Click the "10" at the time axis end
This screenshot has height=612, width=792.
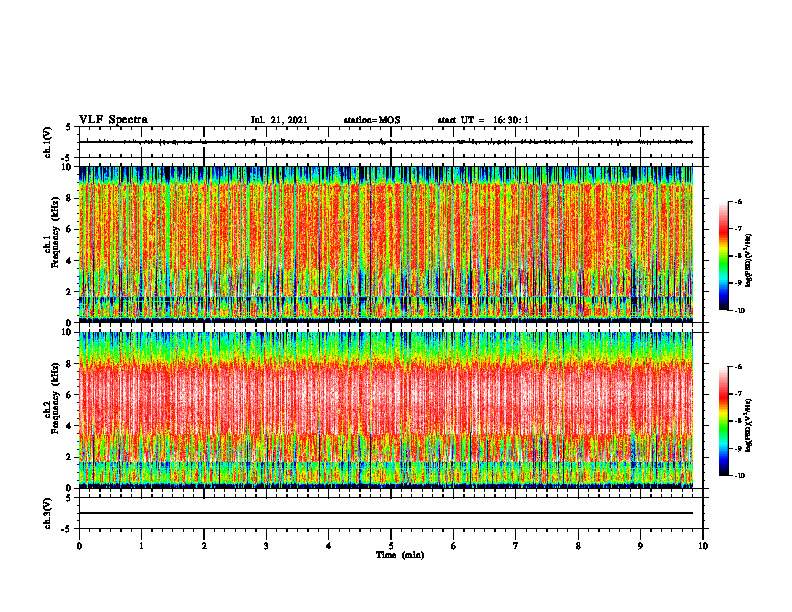[x=703, y=546]
